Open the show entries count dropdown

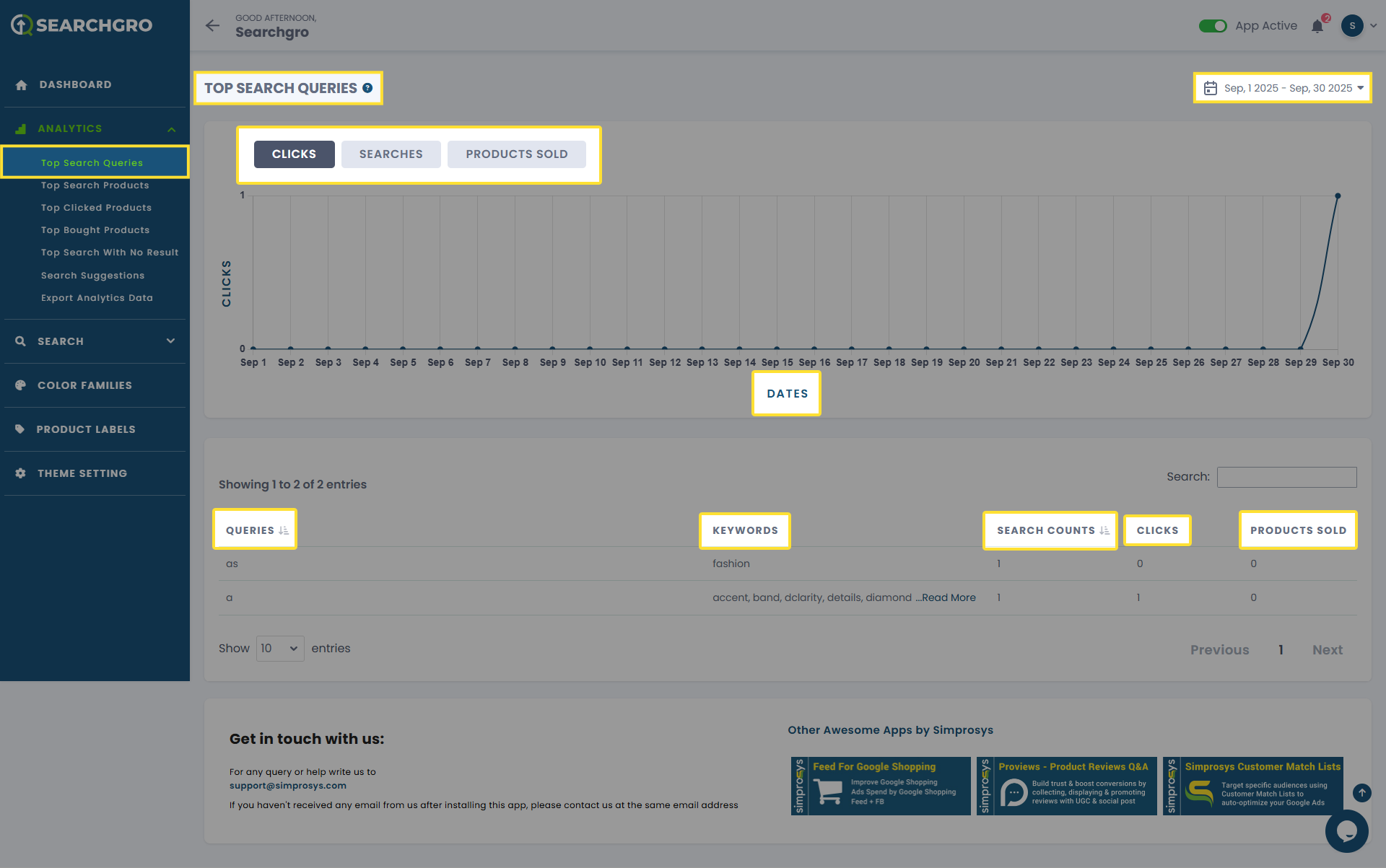[279, 649]
